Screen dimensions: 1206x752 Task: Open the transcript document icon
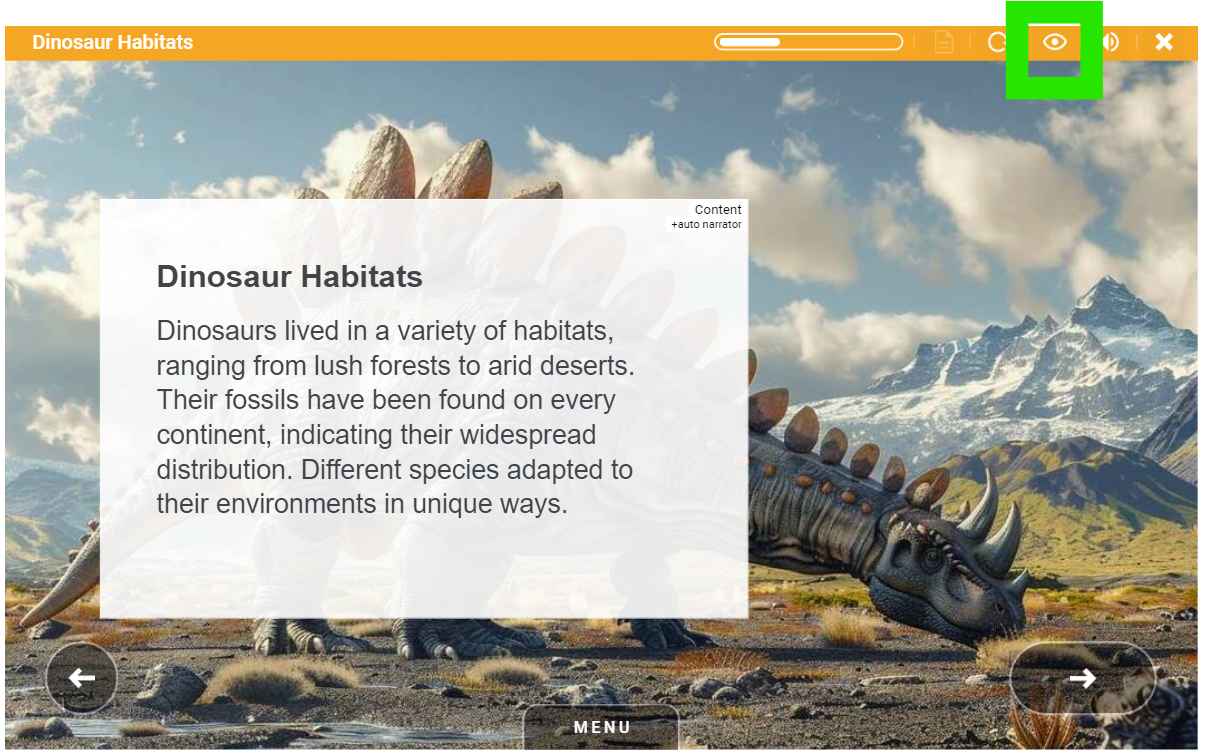click(x=943, y=42)
